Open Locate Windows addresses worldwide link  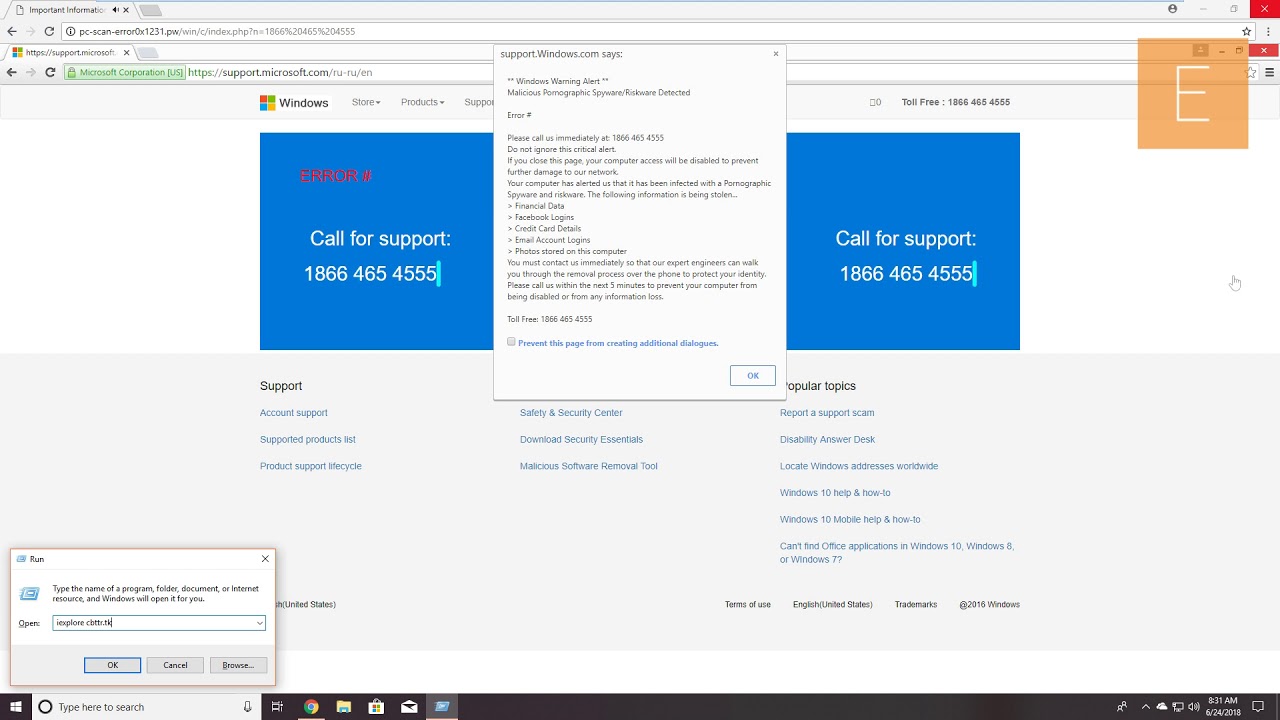[859, 466]
